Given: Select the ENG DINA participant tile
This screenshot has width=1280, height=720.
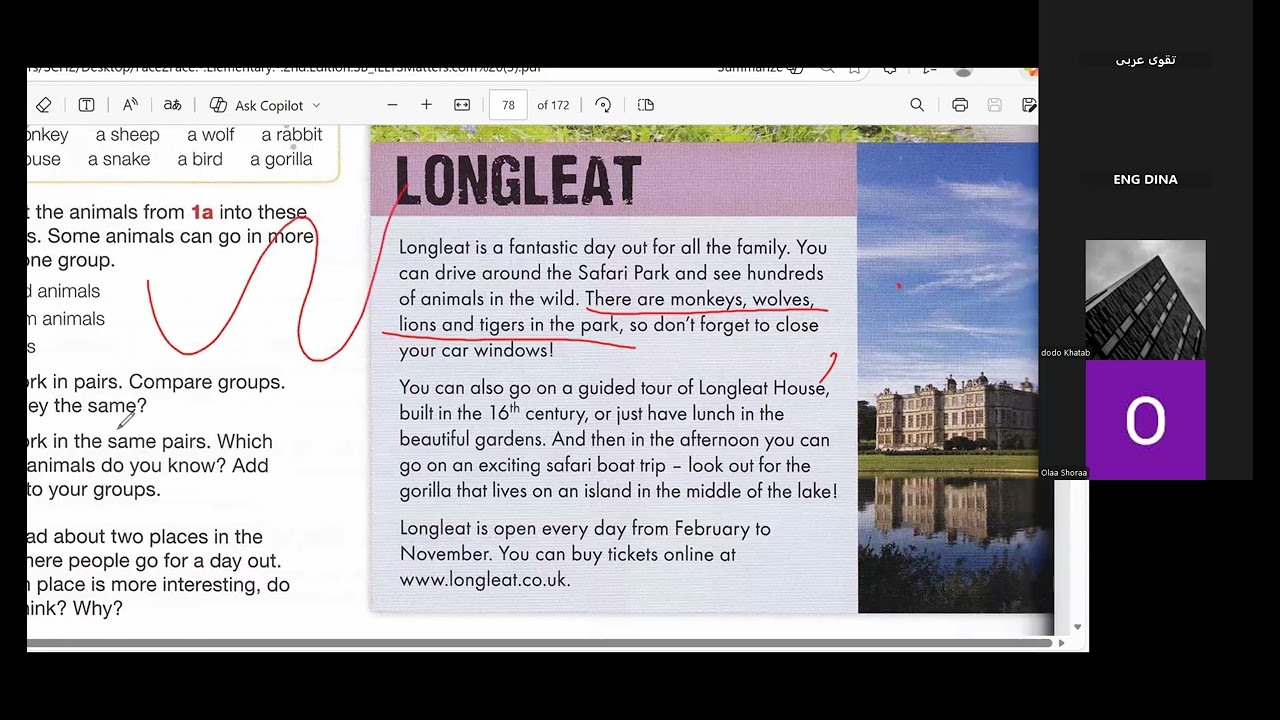Looking at the screenshot, I should (1146, 180).
